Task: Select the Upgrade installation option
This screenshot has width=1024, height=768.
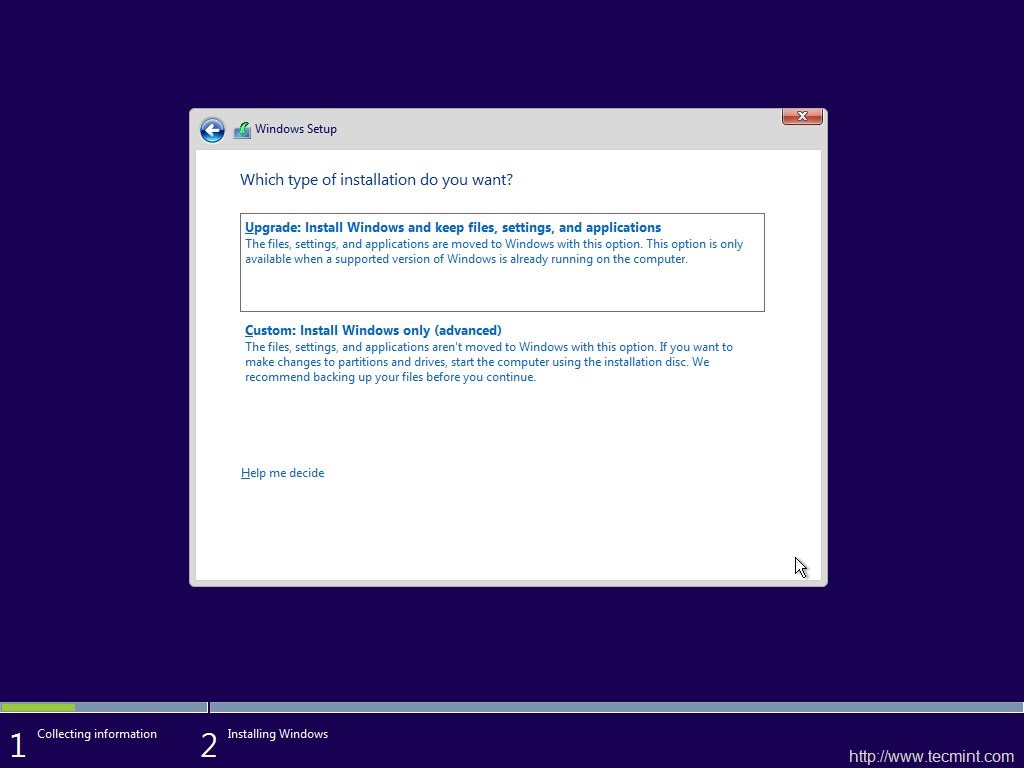Action: tap(452, 227)
